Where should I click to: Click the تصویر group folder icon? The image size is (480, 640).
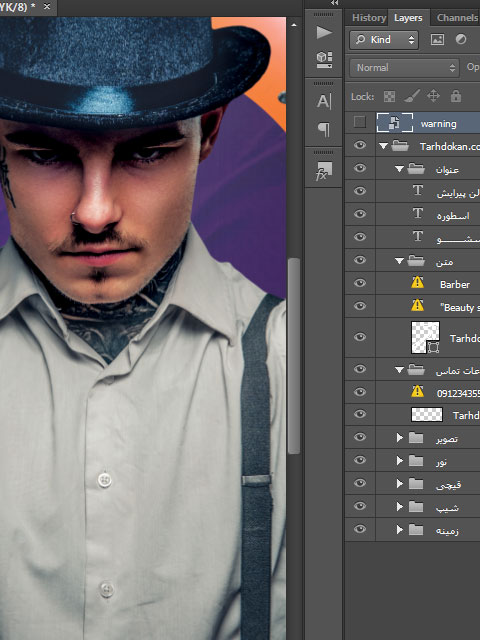coord(416,438)
